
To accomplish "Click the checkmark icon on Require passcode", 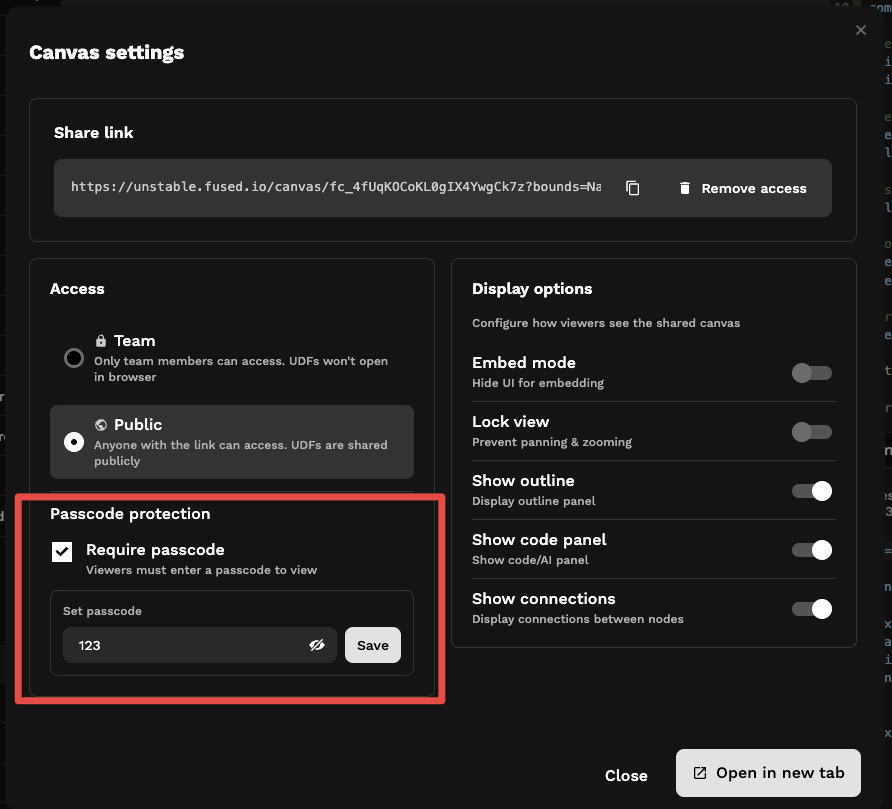I will click(61, 550).
